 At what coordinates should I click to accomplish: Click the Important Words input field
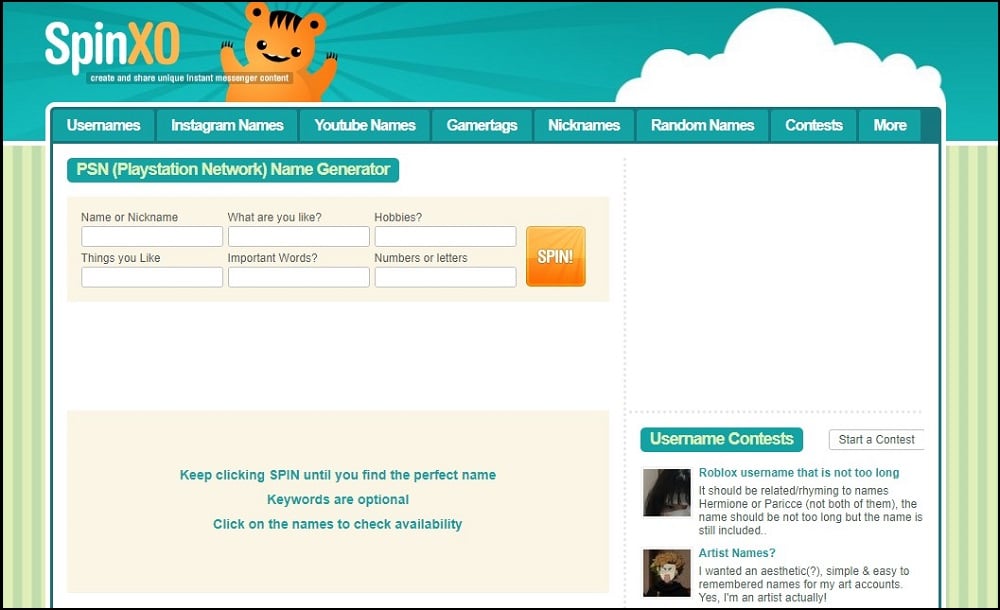(298, 278)
